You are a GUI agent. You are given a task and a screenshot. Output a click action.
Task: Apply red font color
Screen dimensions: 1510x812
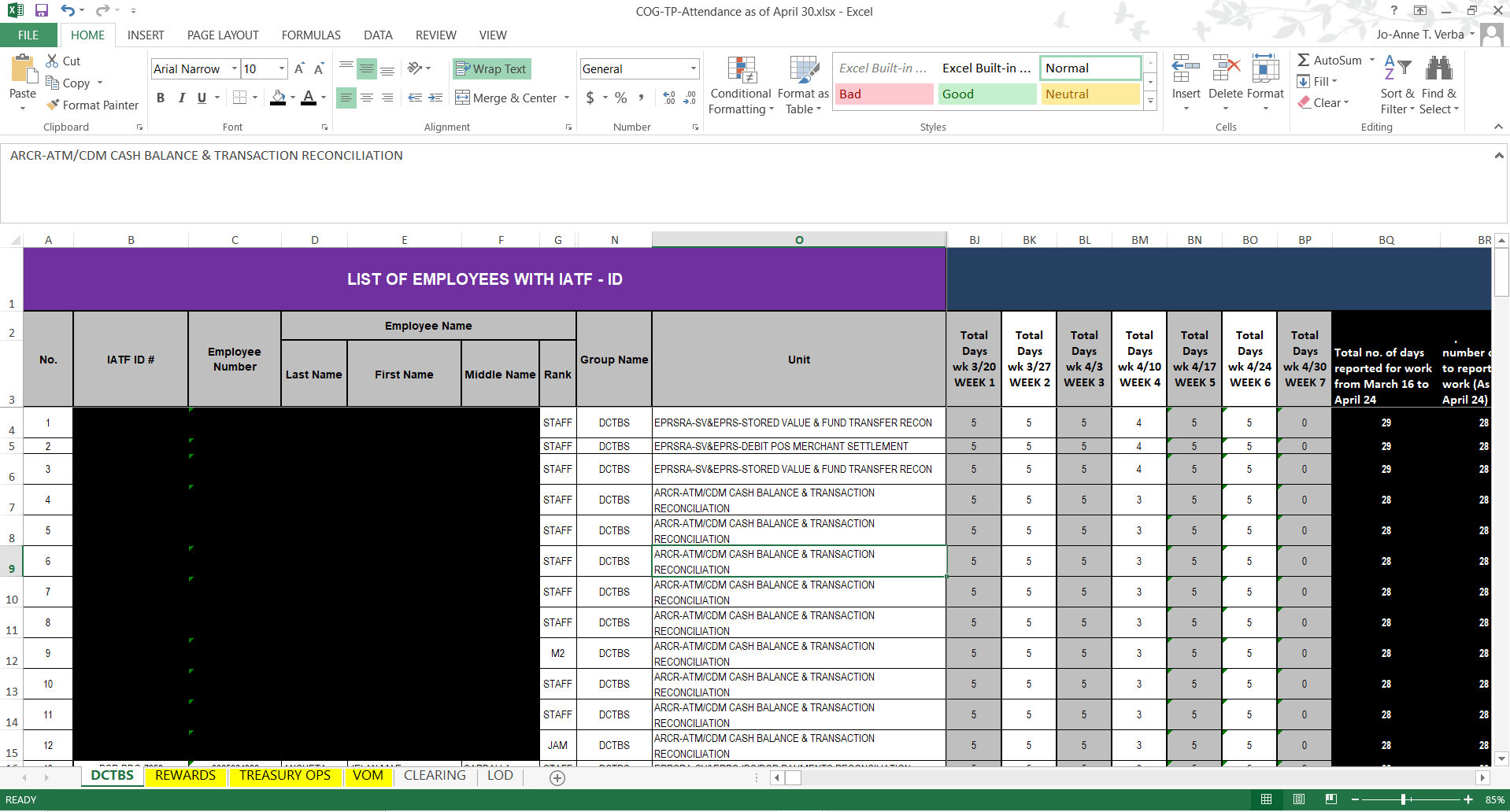(309, 98)
